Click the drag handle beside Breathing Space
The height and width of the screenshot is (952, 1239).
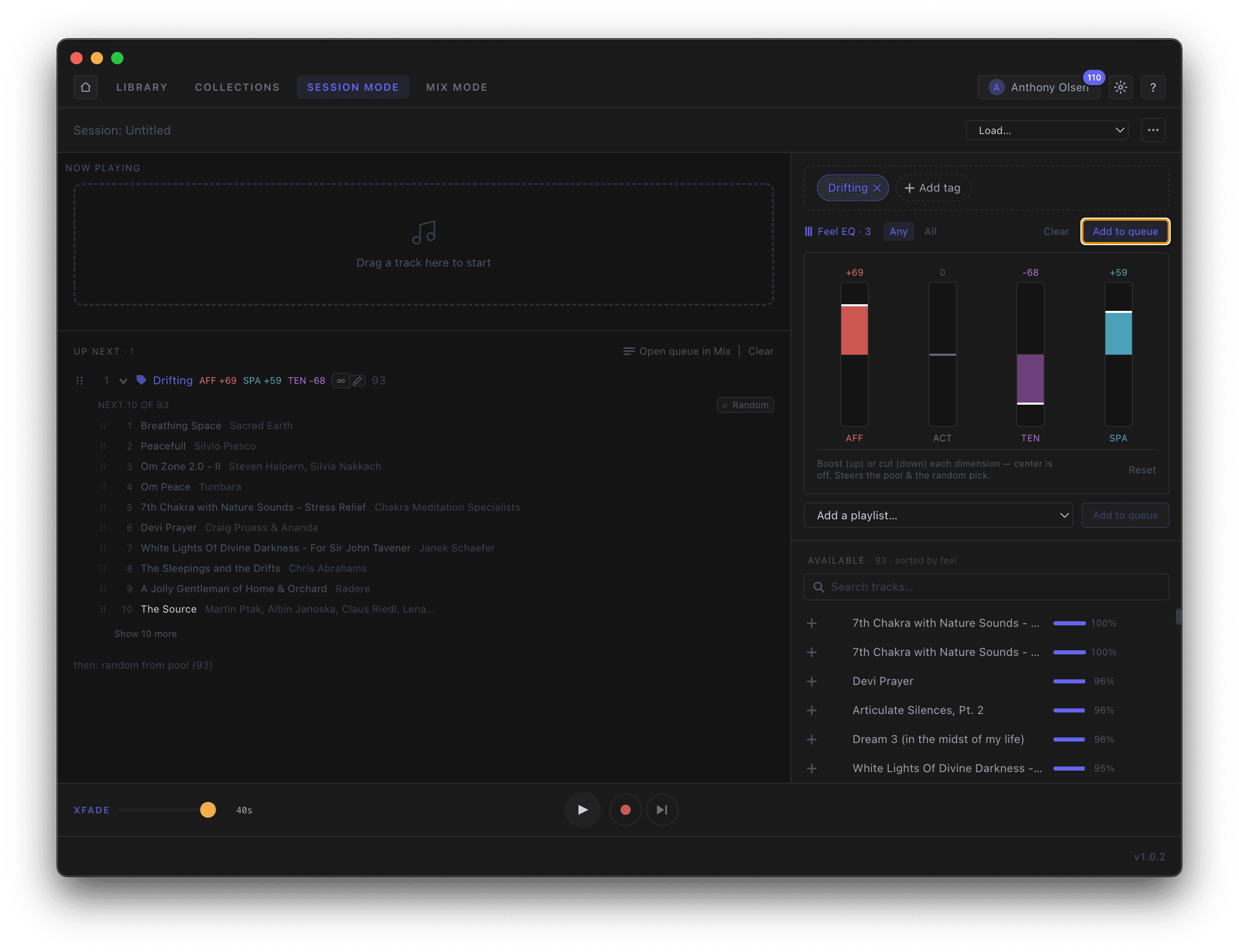(102, 426)
